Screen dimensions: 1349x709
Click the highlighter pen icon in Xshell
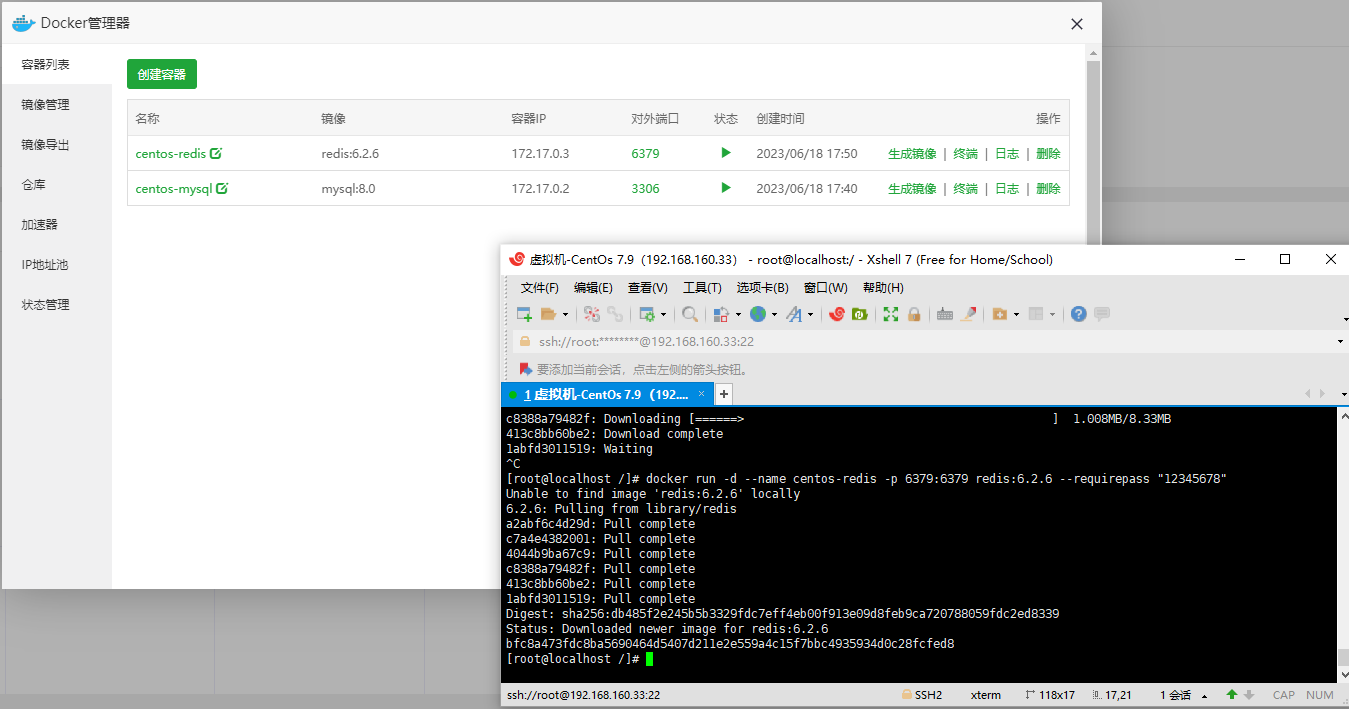coord(968,314)
